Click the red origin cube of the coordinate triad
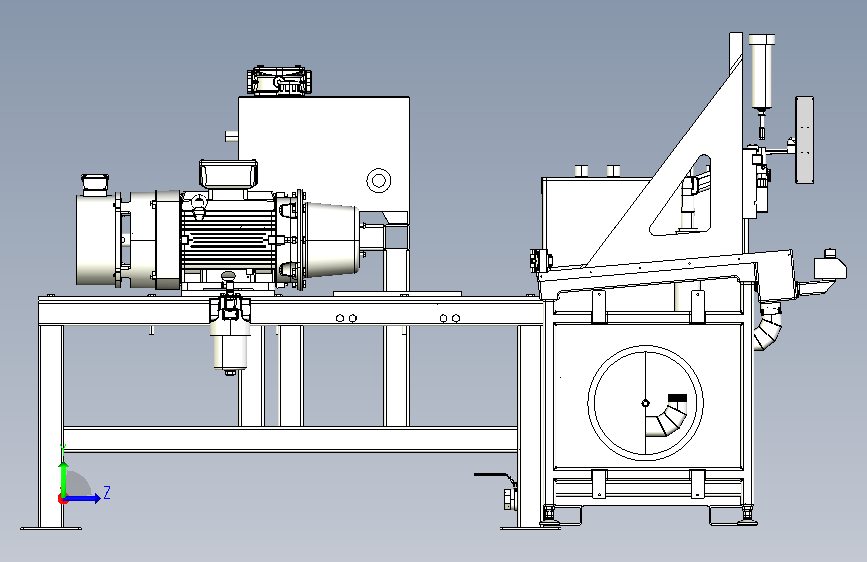Image resolution: width=867 pixels, height=562 pixels. point(62,499)
